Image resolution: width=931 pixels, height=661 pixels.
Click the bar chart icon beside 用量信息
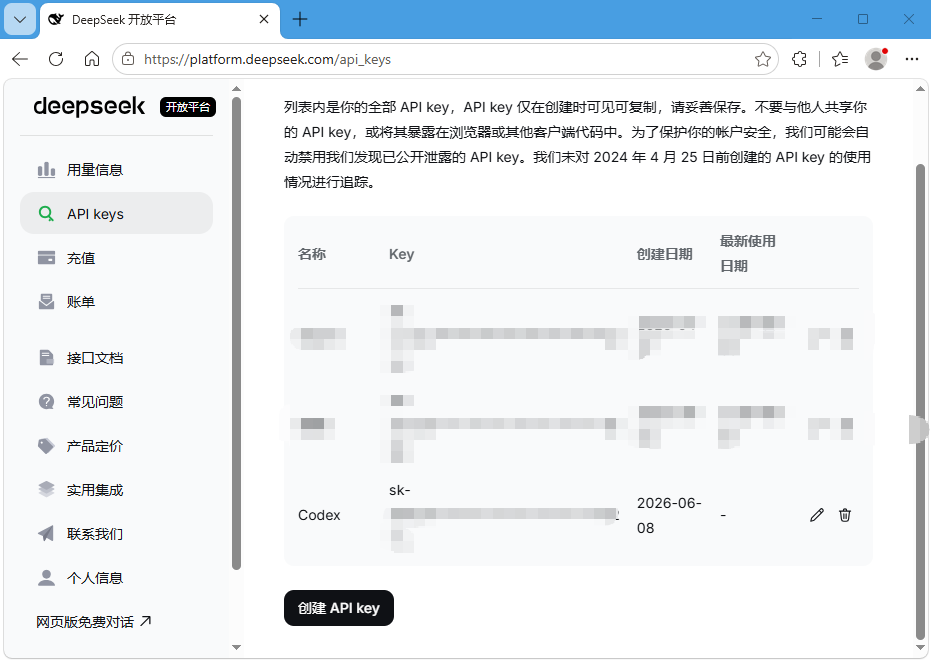(46, 170)
